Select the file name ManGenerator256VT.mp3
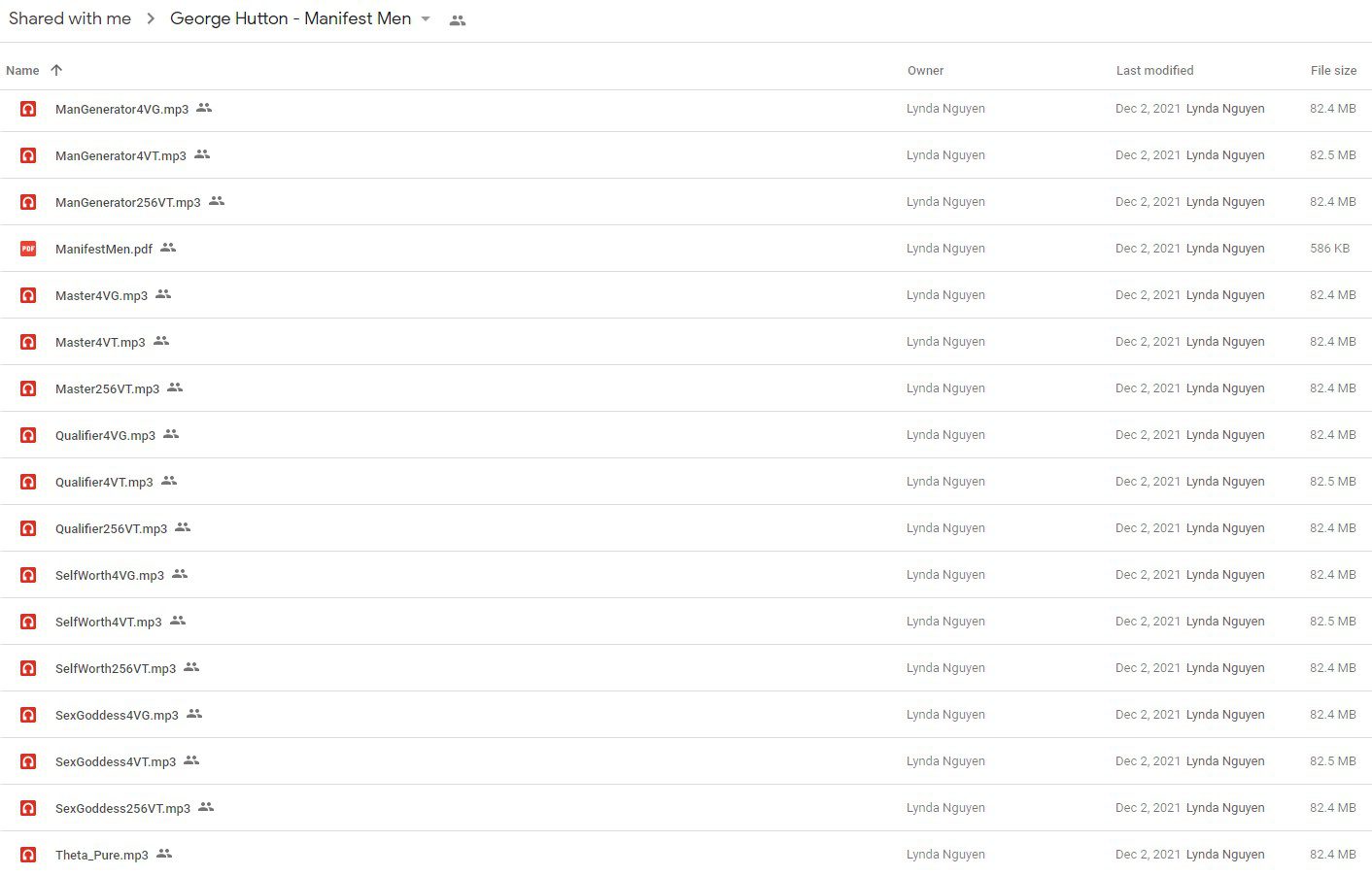 (128, 202)
